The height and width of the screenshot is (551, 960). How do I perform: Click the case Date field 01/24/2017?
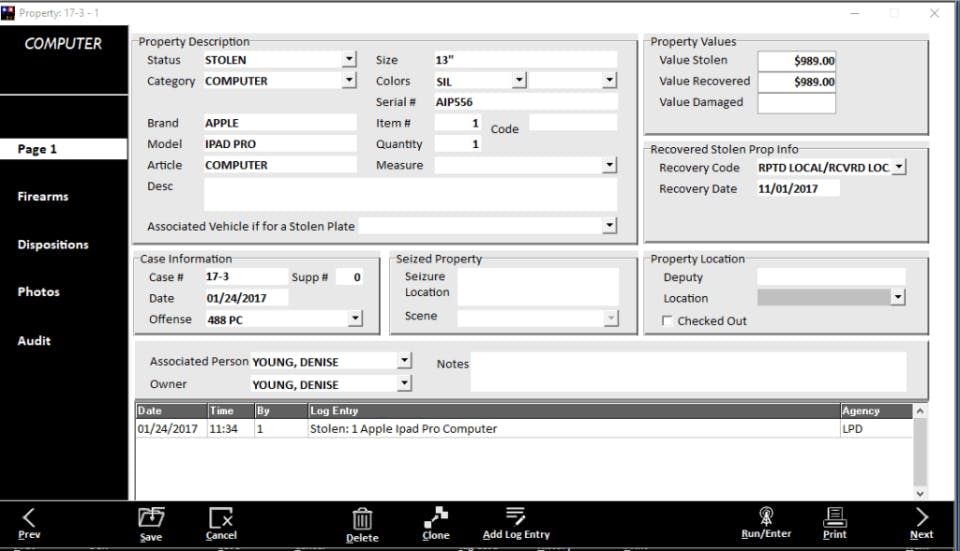[246, 298]
